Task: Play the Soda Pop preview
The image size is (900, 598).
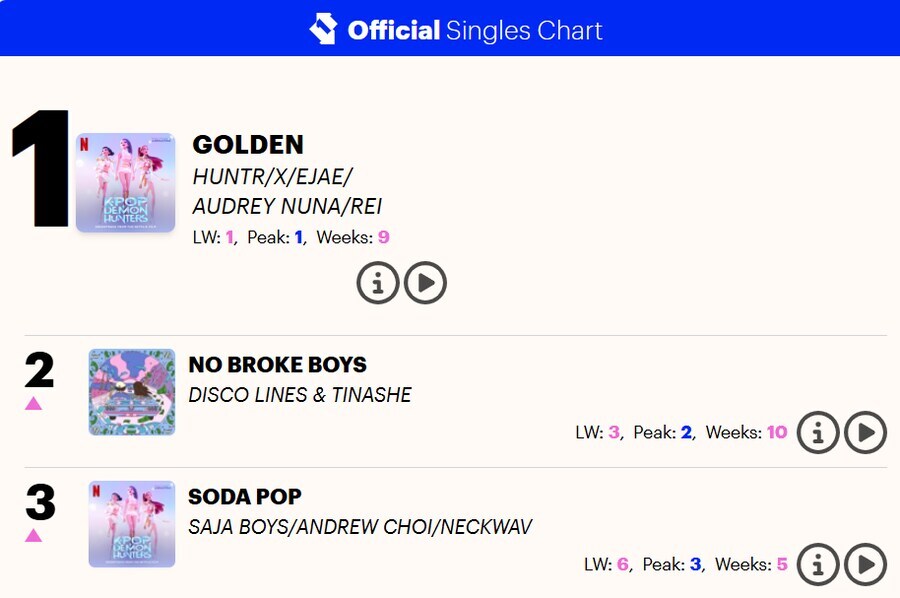Action: (866, 565)
